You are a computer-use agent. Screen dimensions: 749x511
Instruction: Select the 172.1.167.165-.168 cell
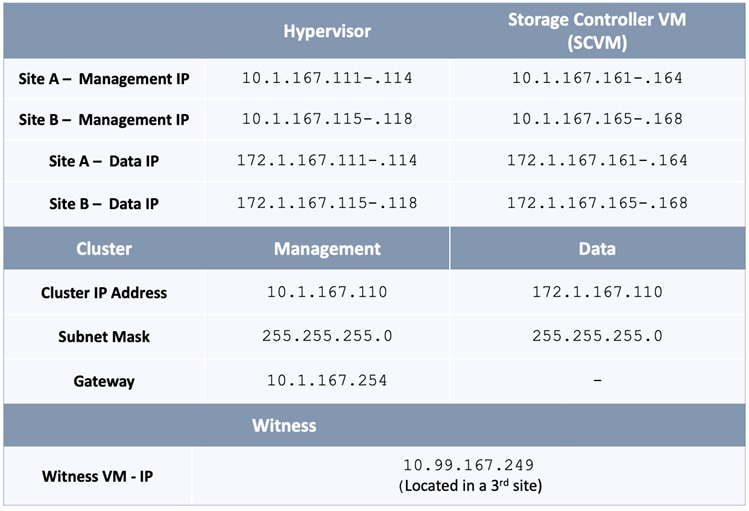[597, 203]
